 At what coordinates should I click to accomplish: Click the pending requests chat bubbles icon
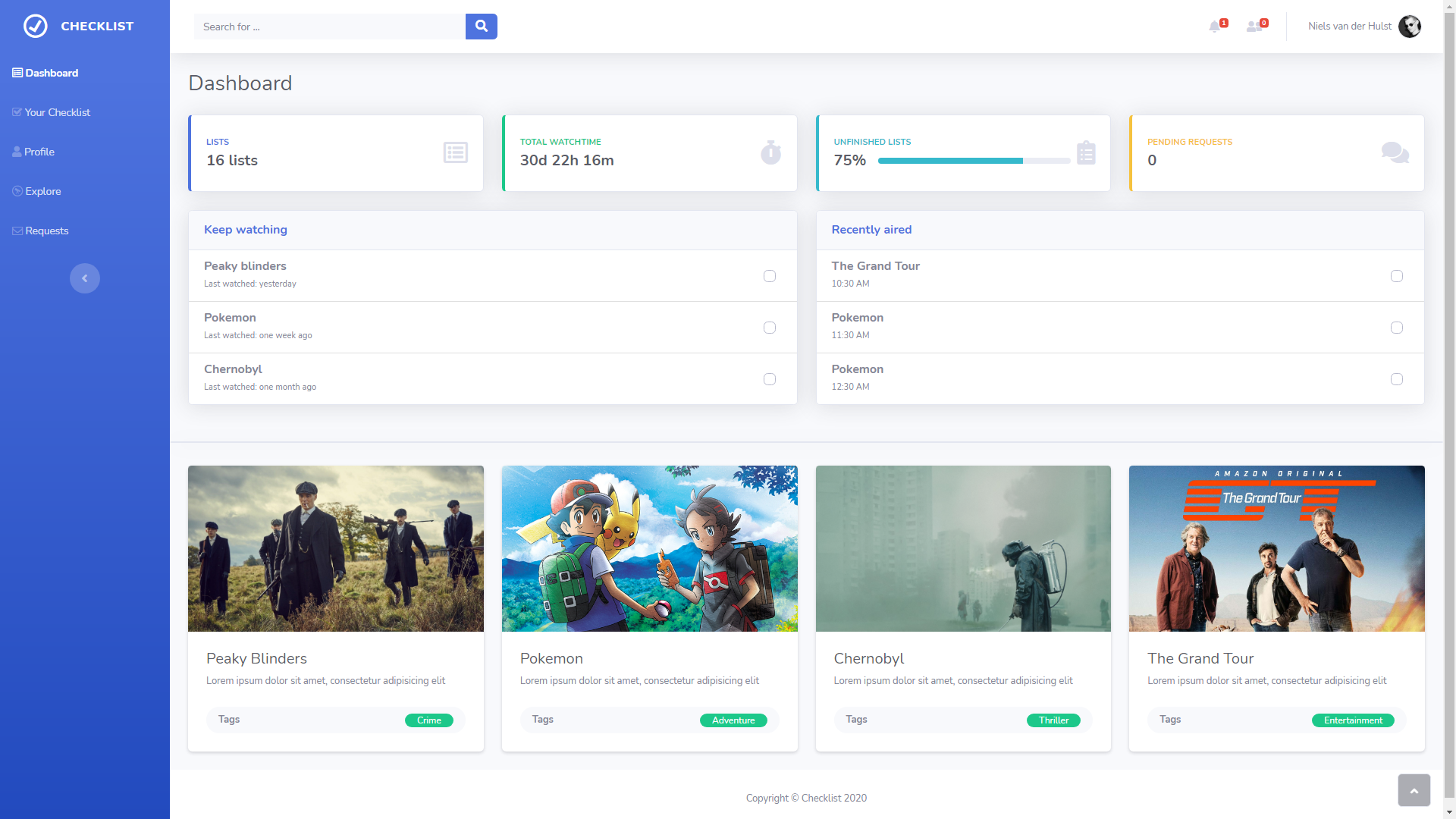point(1395,152)
